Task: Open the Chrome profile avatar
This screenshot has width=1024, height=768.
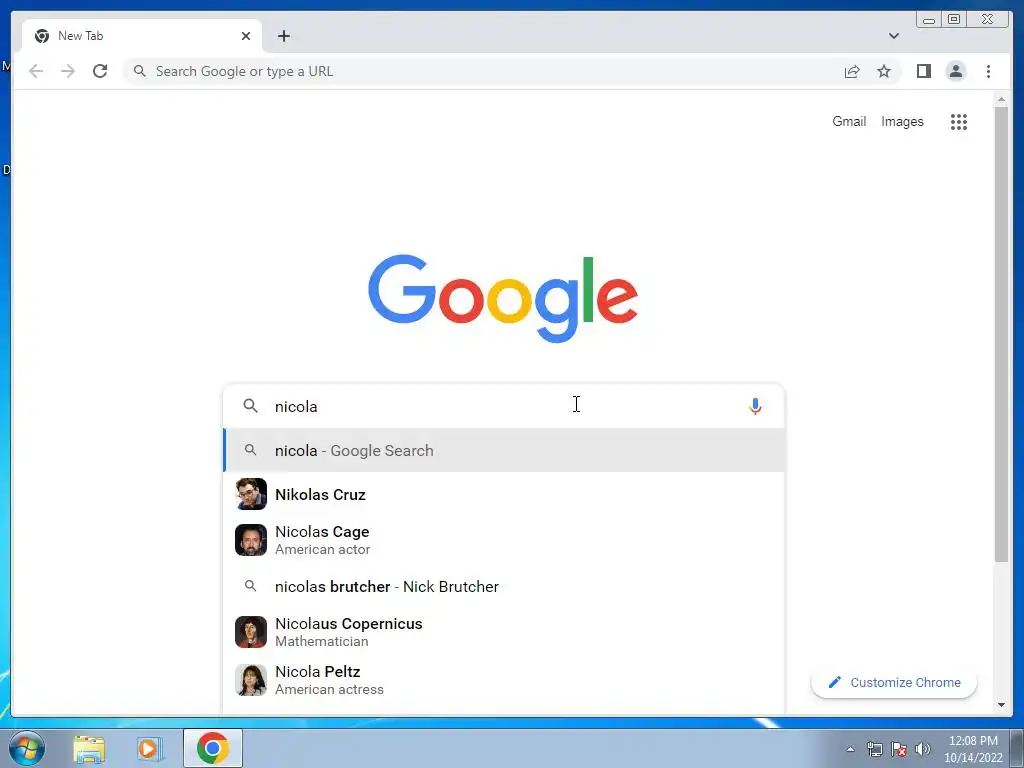Action: click(955, 71)
